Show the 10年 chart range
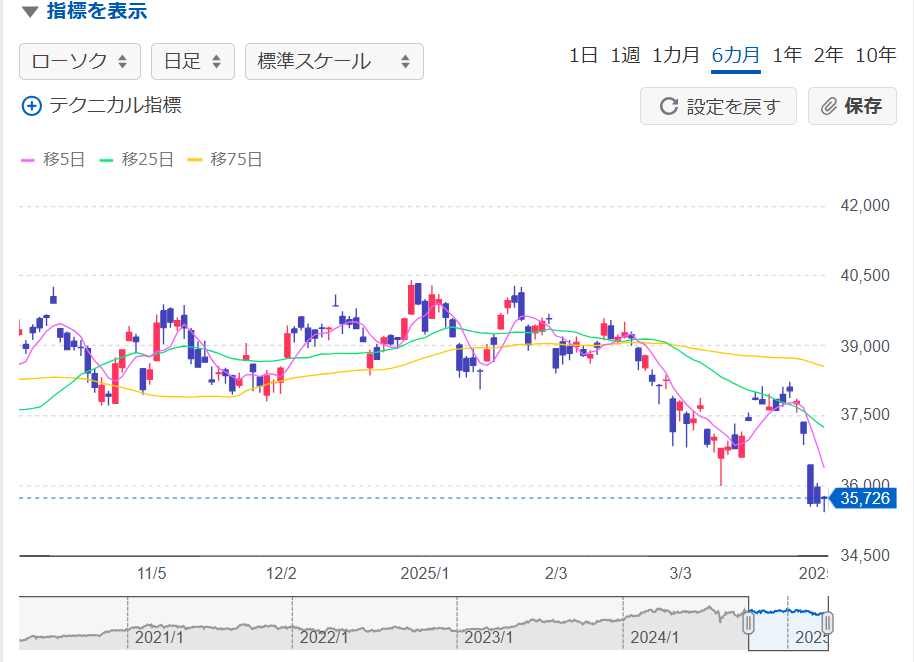 click(x=875, y=55)
